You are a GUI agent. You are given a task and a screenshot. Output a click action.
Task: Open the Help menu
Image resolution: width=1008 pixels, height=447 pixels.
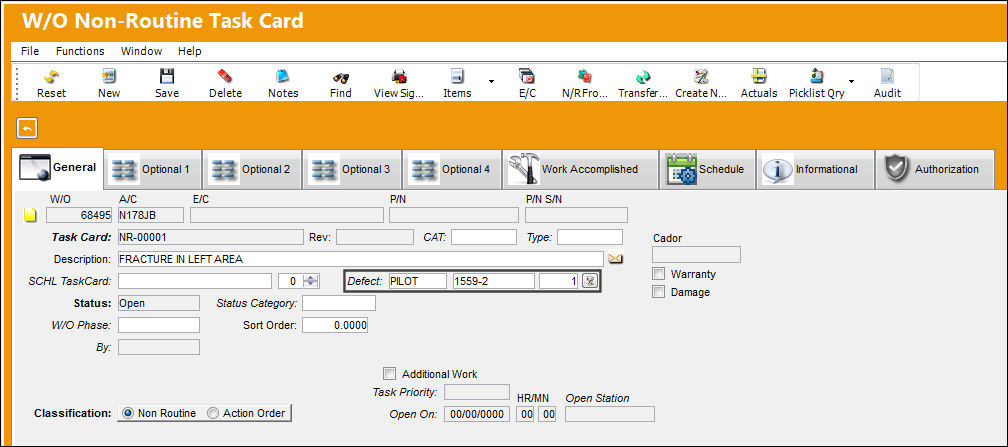(190, 51)
